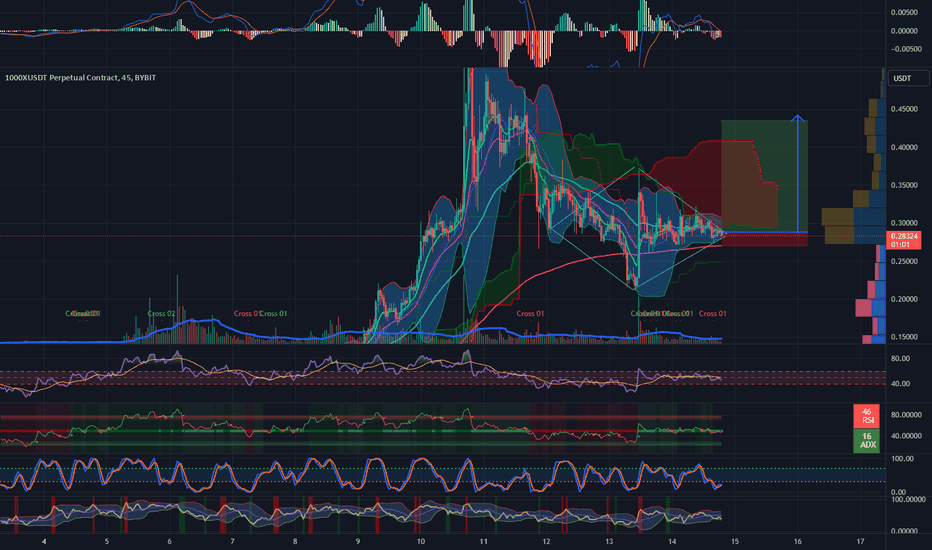
Task: Click 100.00000 on the bottom pane axis
Action: pyautogui.click(x=908, y=499)
